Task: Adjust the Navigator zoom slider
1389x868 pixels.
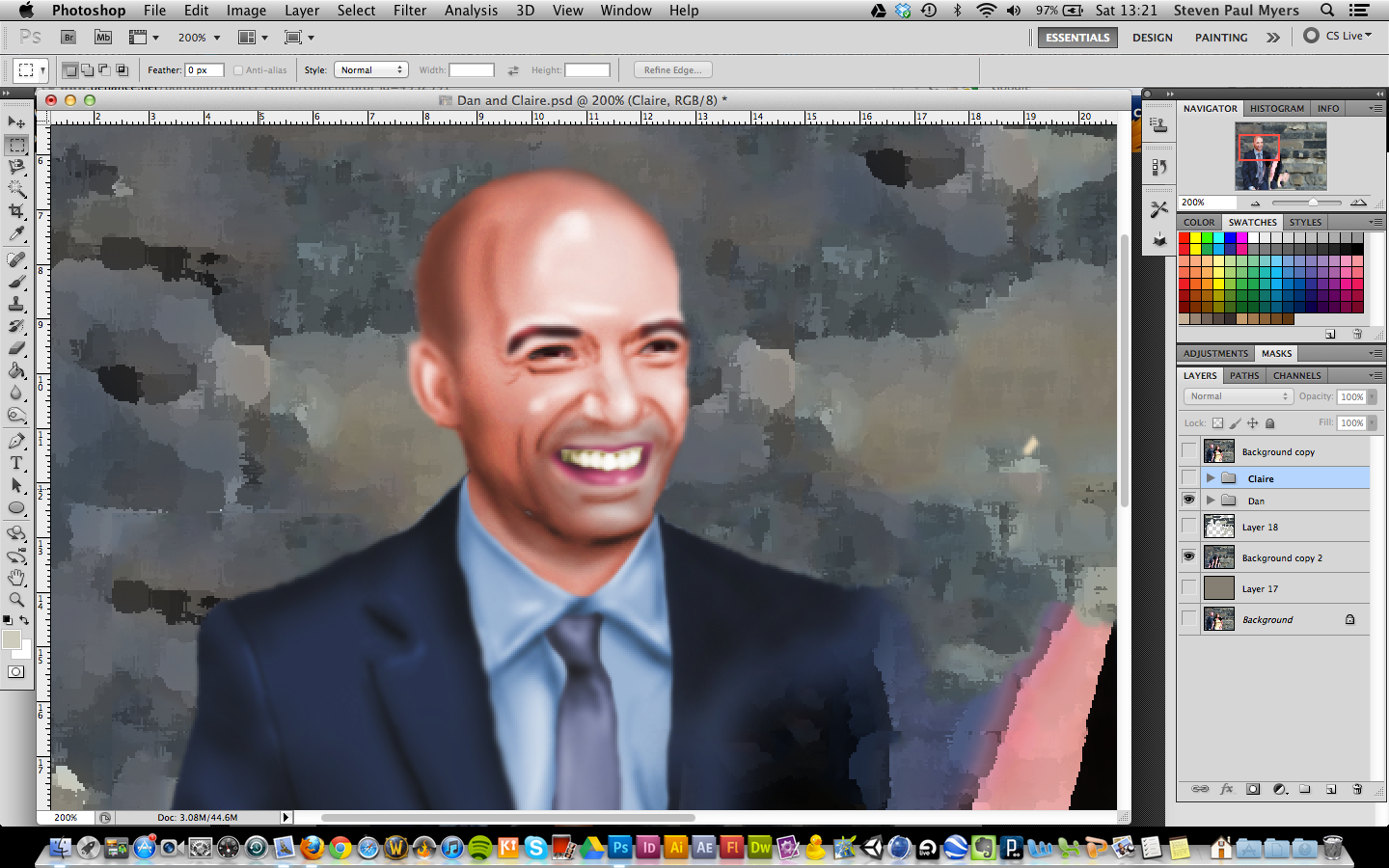Action: coord(1313,203)
